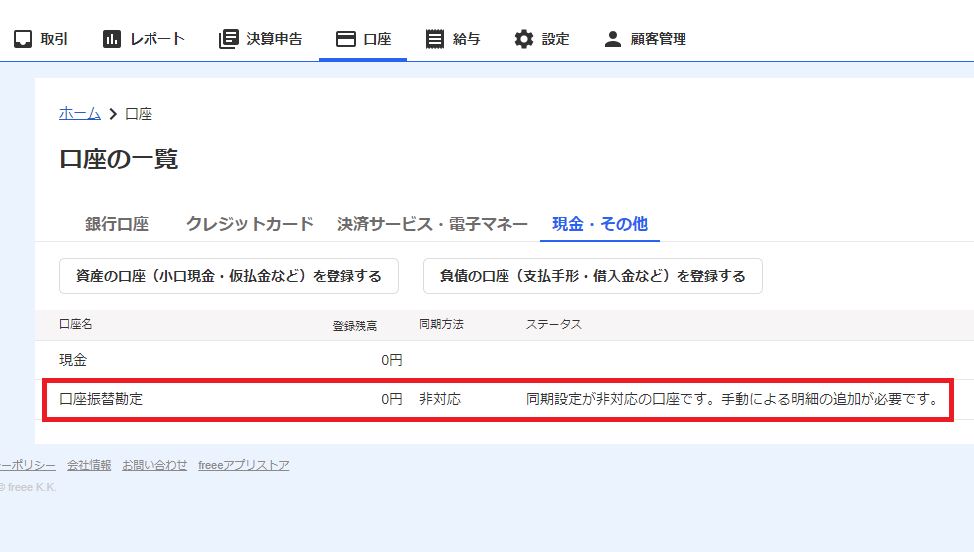Select the 現金・その他 tab
Viewport: 974px width, 552px height.
coord(600,224)
